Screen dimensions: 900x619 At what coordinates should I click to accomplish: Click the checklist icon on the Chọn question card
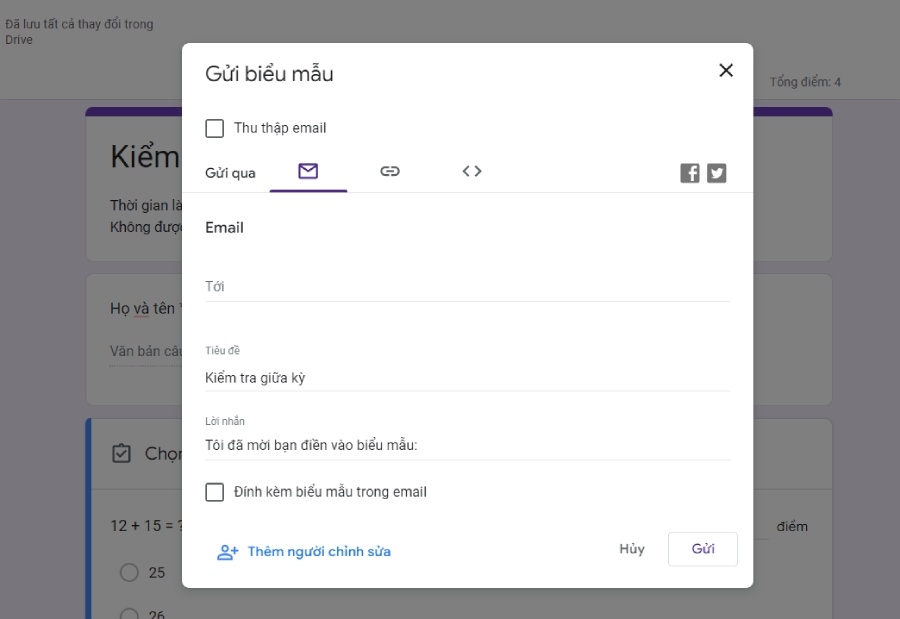(120, 453)
